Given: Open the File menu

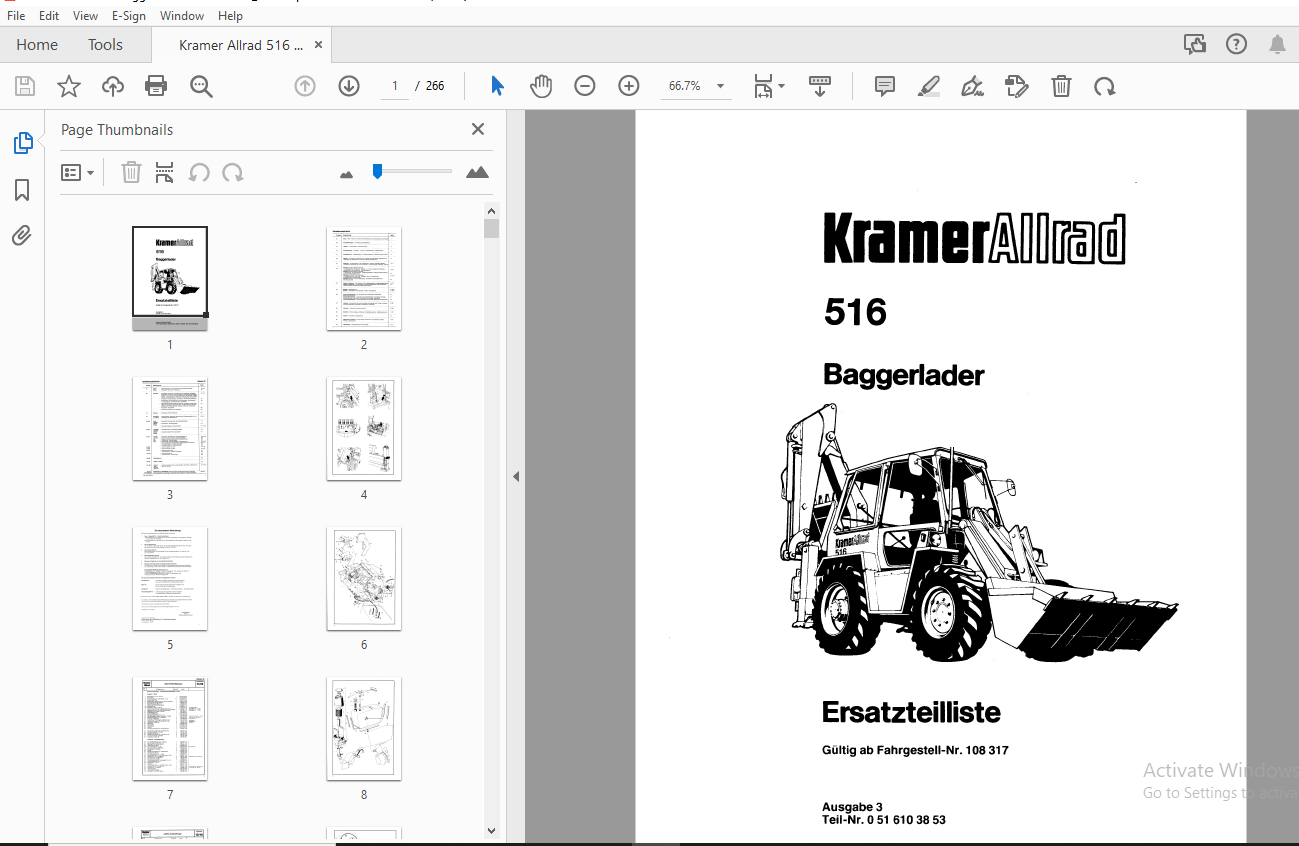Looking at the screenshot, I should pos(16,16).
